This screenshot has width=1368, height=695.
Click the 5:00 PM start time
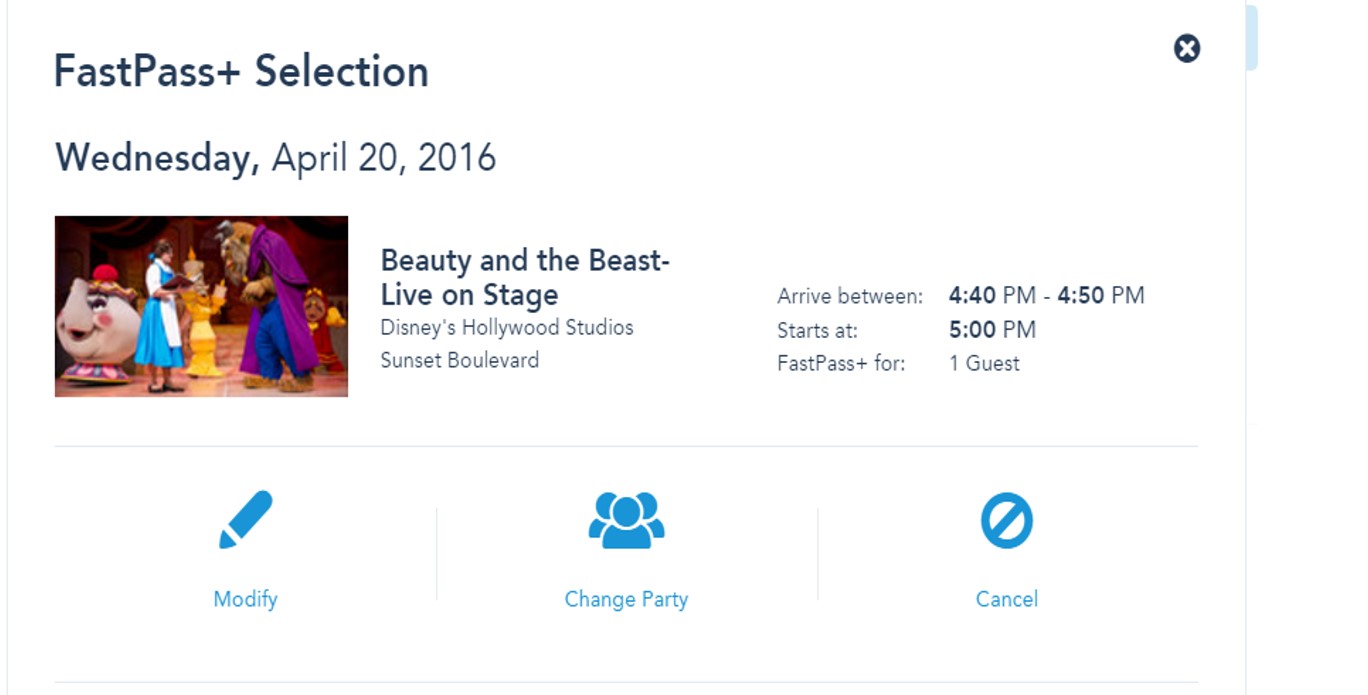[992, 330]
